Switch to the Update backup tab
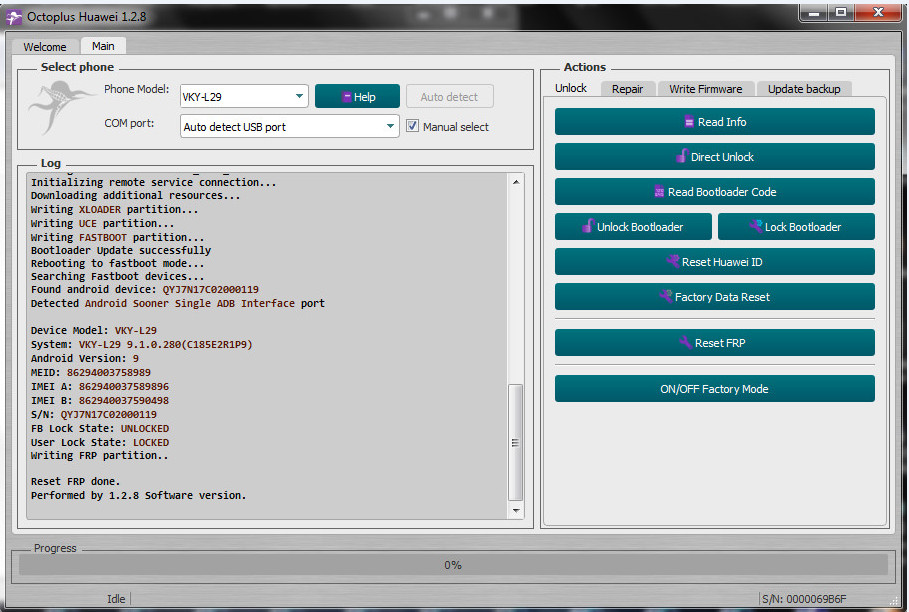The image size is (909, 612). pyautogui.click(x=803, y=89)
